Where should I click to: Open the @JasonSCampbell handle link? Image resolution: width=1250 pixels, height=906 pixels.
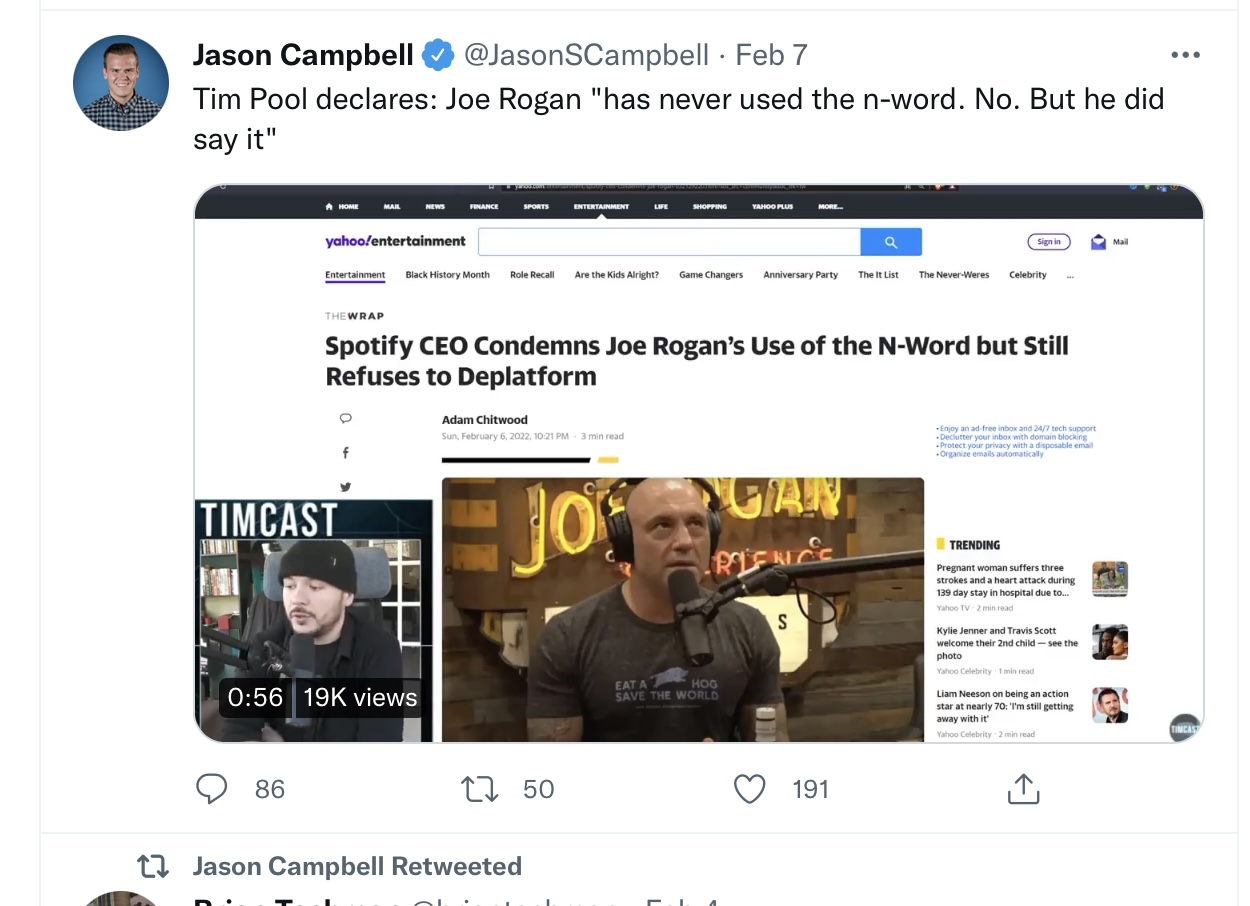587,55
